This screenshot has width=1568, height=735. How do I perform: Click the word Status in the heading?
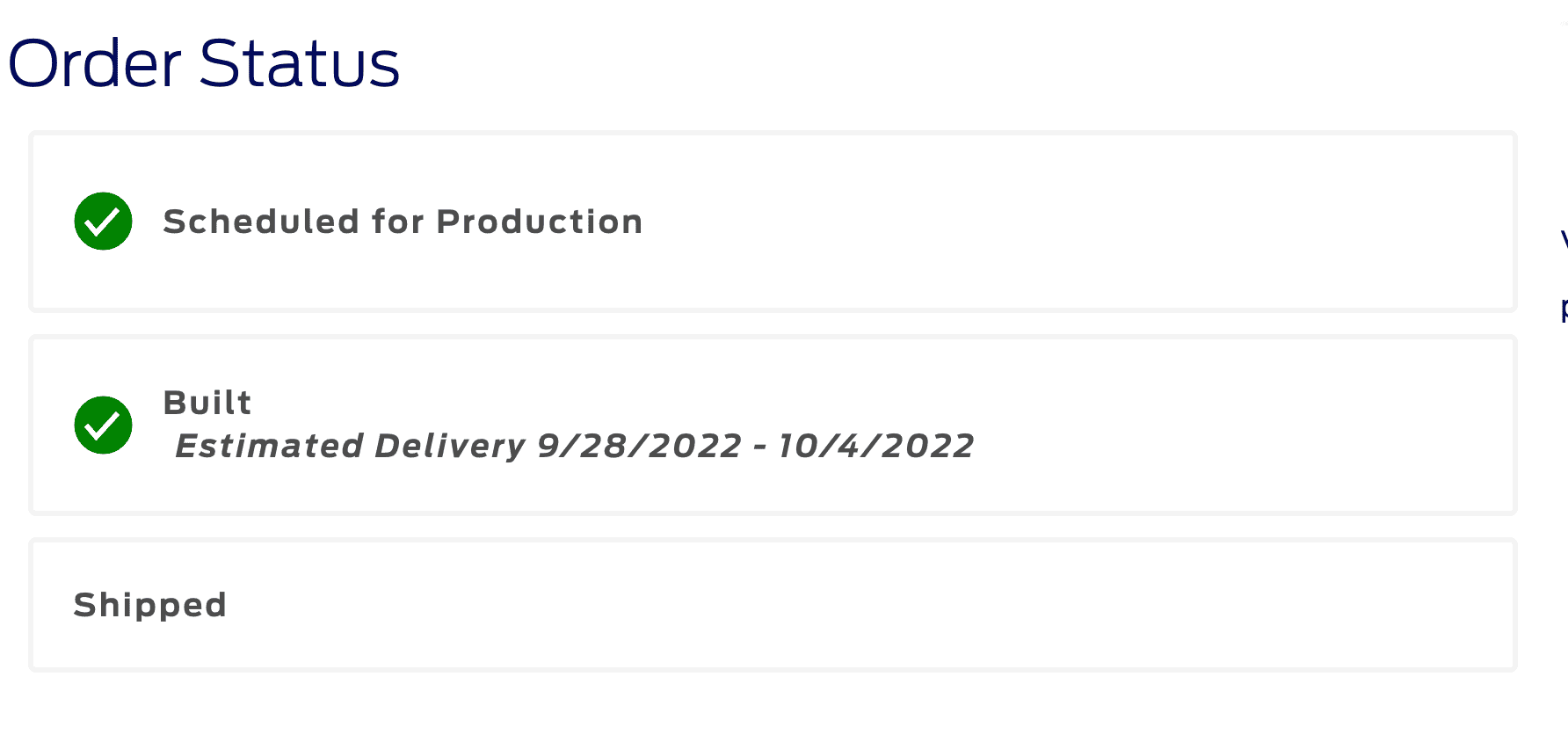pos(300,64)
